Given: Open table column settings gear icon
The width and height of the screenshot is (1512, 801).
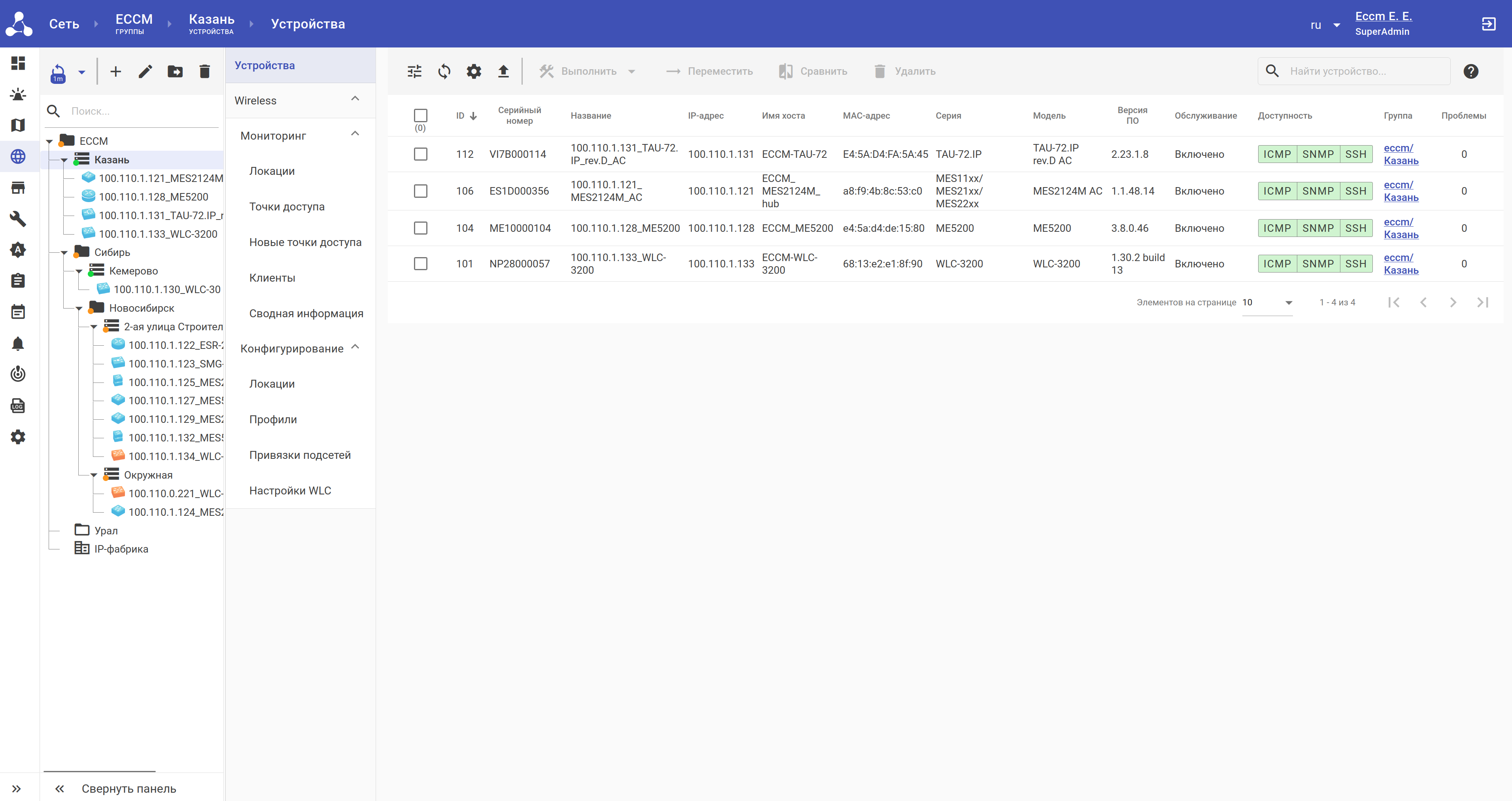Looking at the screenshot, I should click(x=474, y=71).
